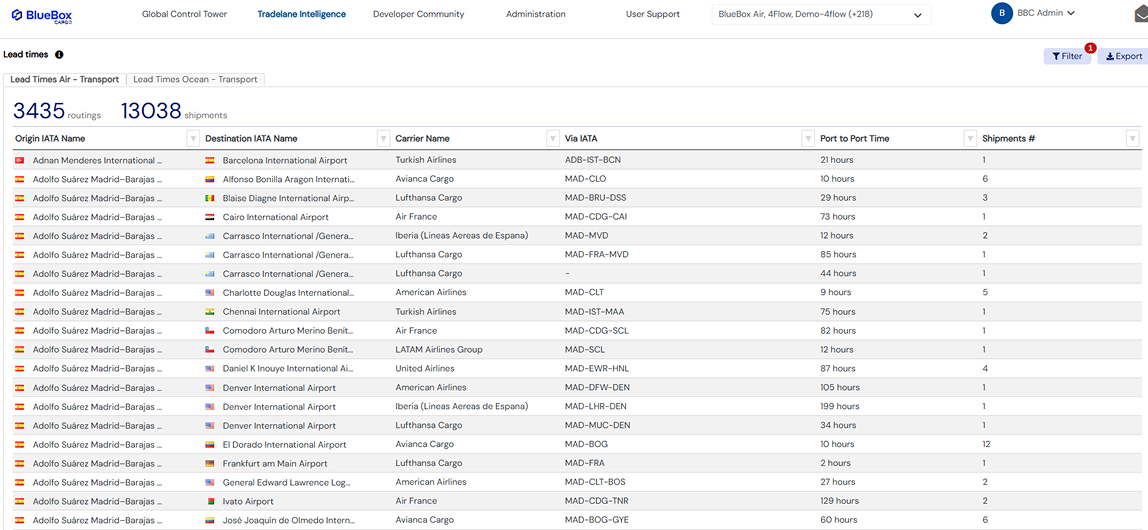Click the Egypt flag beside Cairo International Airport
This screenshot has width=1148, height=530.
click(209, 217)
